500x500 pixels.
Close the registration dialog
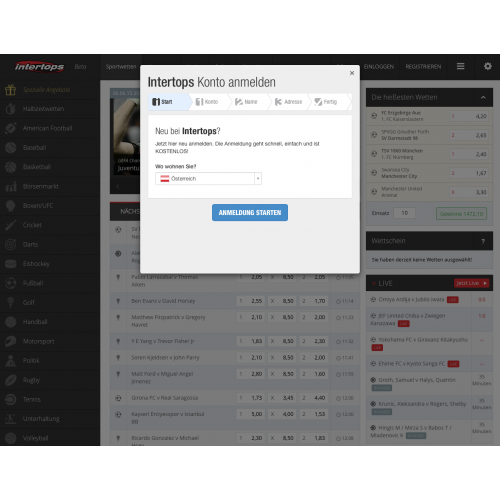pos(352,73)
